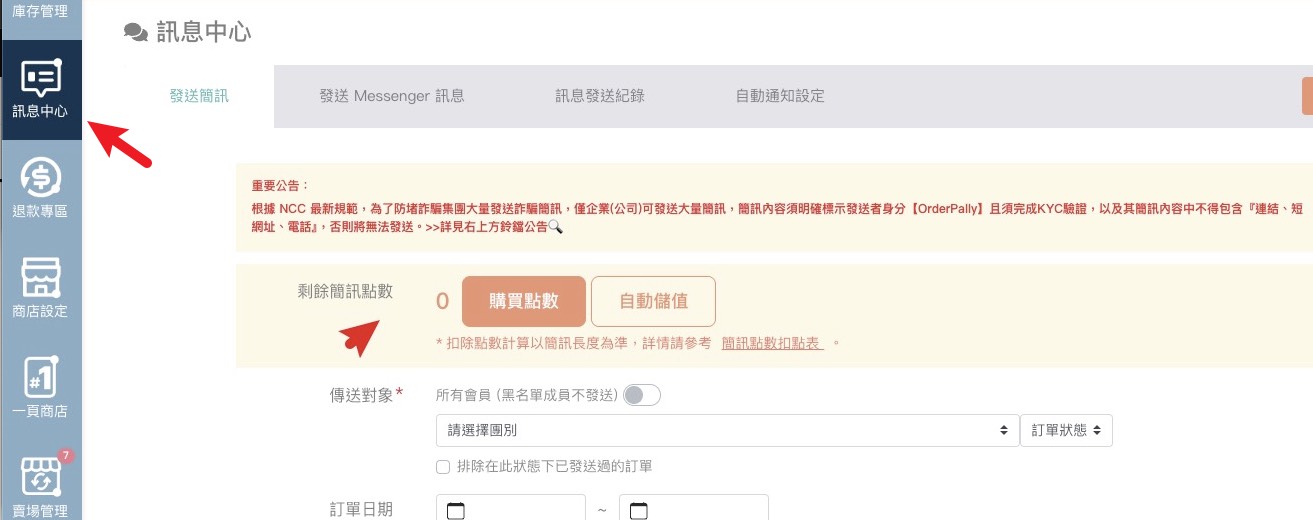Image resolution: width=1313 pixels, height=520 pixels.
Task: Click the 自動儲值 button
Action: (653, 301)
